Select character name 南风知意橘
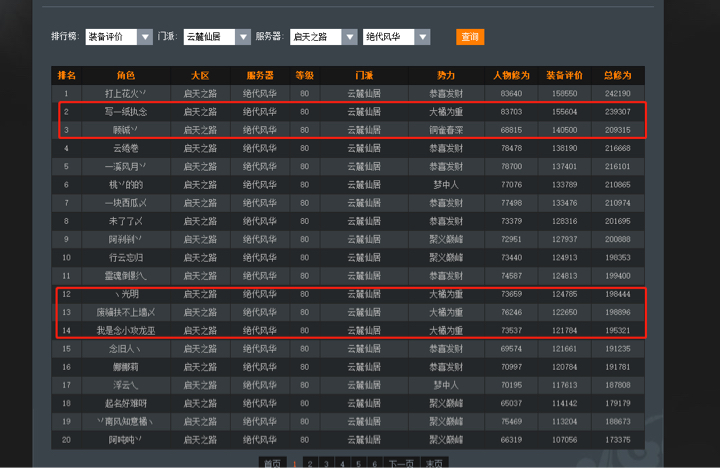Viewport: 720px width, 468px height. (125, 422)
